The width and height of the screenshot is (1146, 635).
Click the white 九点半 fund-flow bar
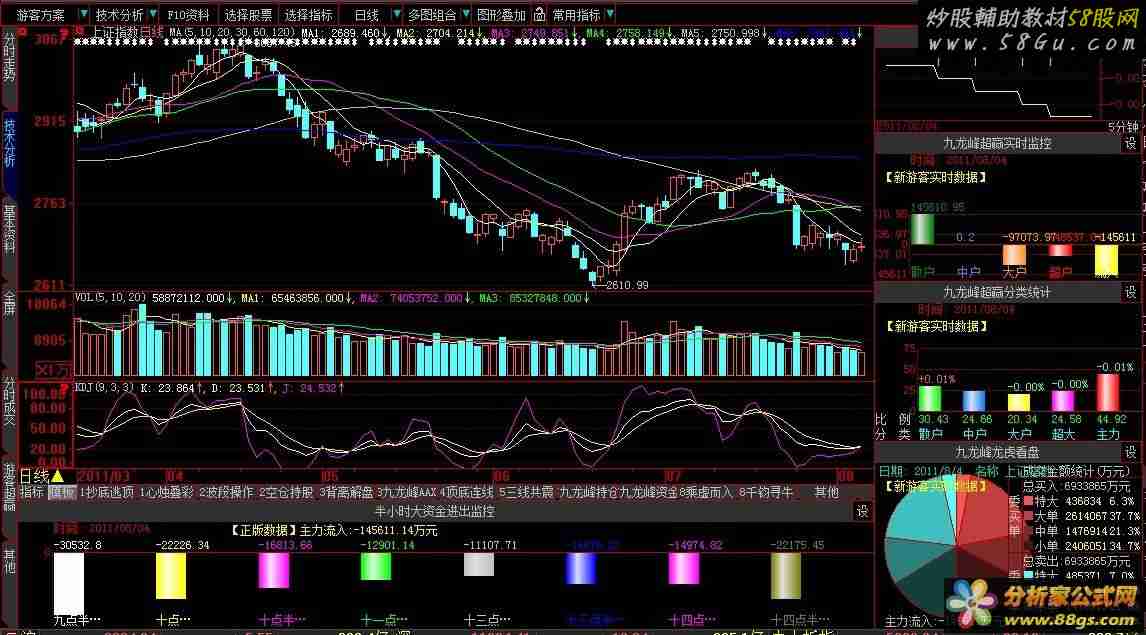(x=69, y=583)
